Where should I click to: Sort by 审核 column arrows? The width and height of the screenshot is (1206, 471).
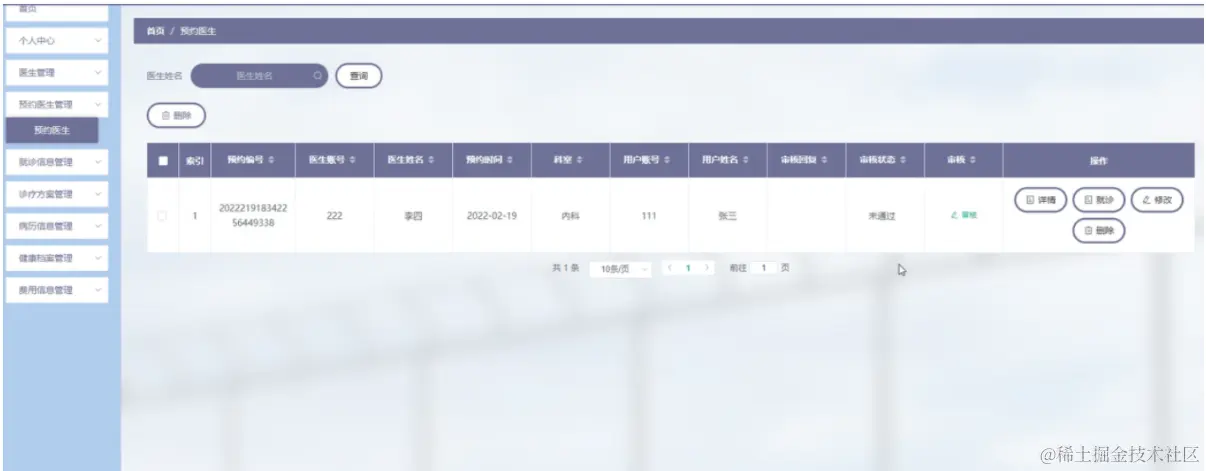972,160
